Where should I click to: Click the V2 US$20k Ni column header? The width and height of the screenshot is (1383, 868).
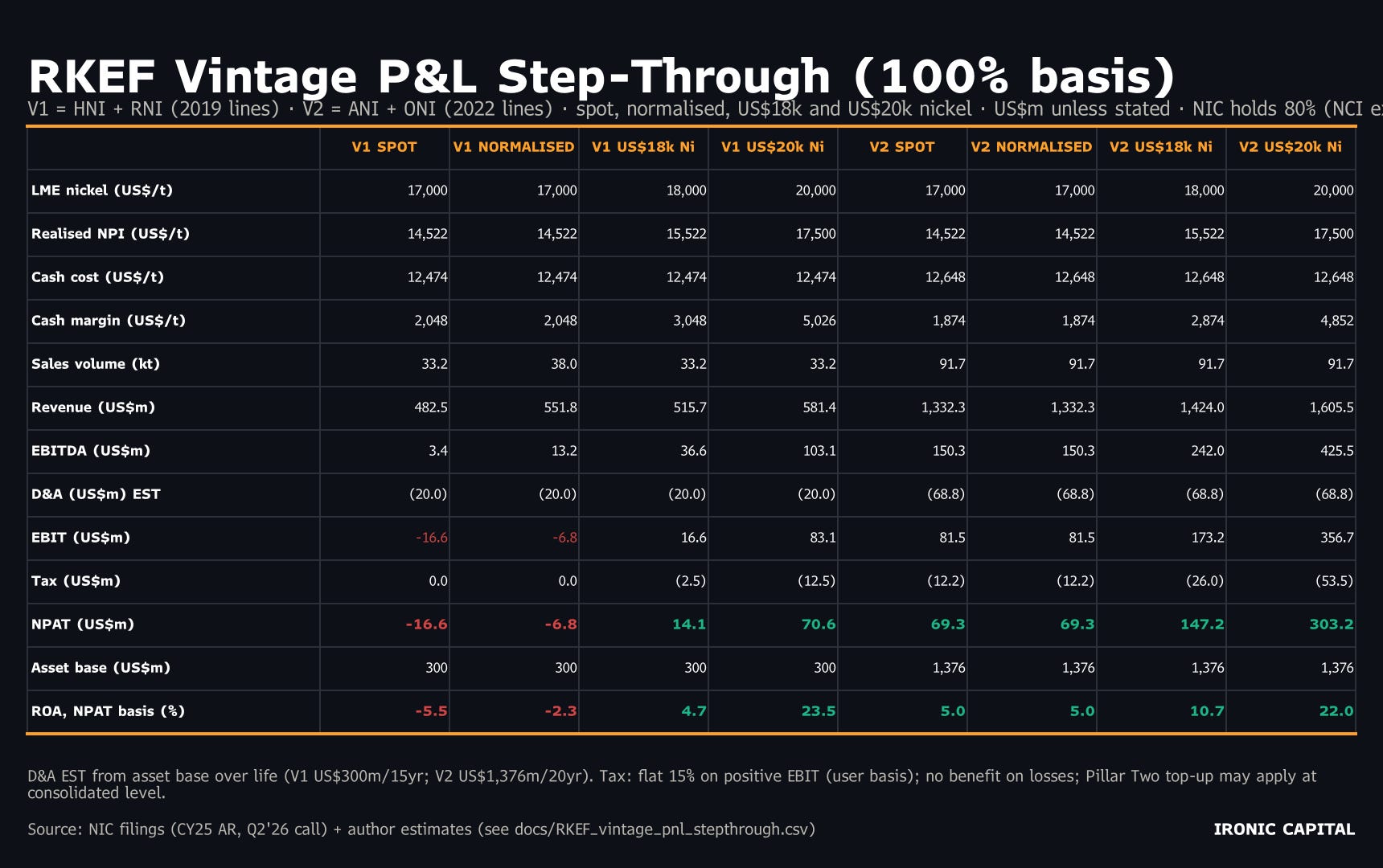pyautogui.click(x=1291, y=147)
